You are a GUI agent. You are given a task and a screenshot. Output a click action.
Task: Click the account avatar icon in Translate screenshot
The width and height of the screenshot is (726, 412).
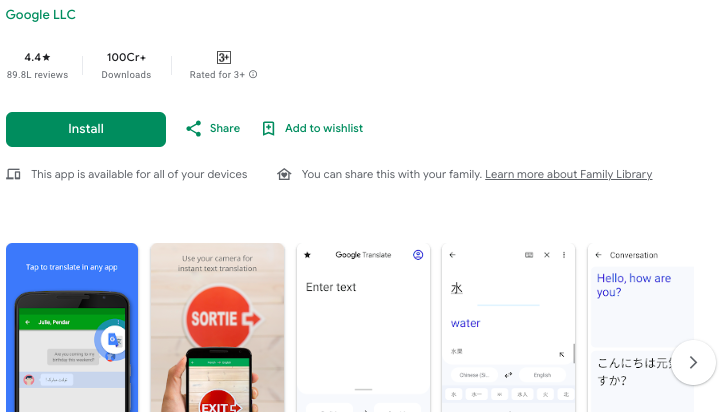(x=418, y=255)
